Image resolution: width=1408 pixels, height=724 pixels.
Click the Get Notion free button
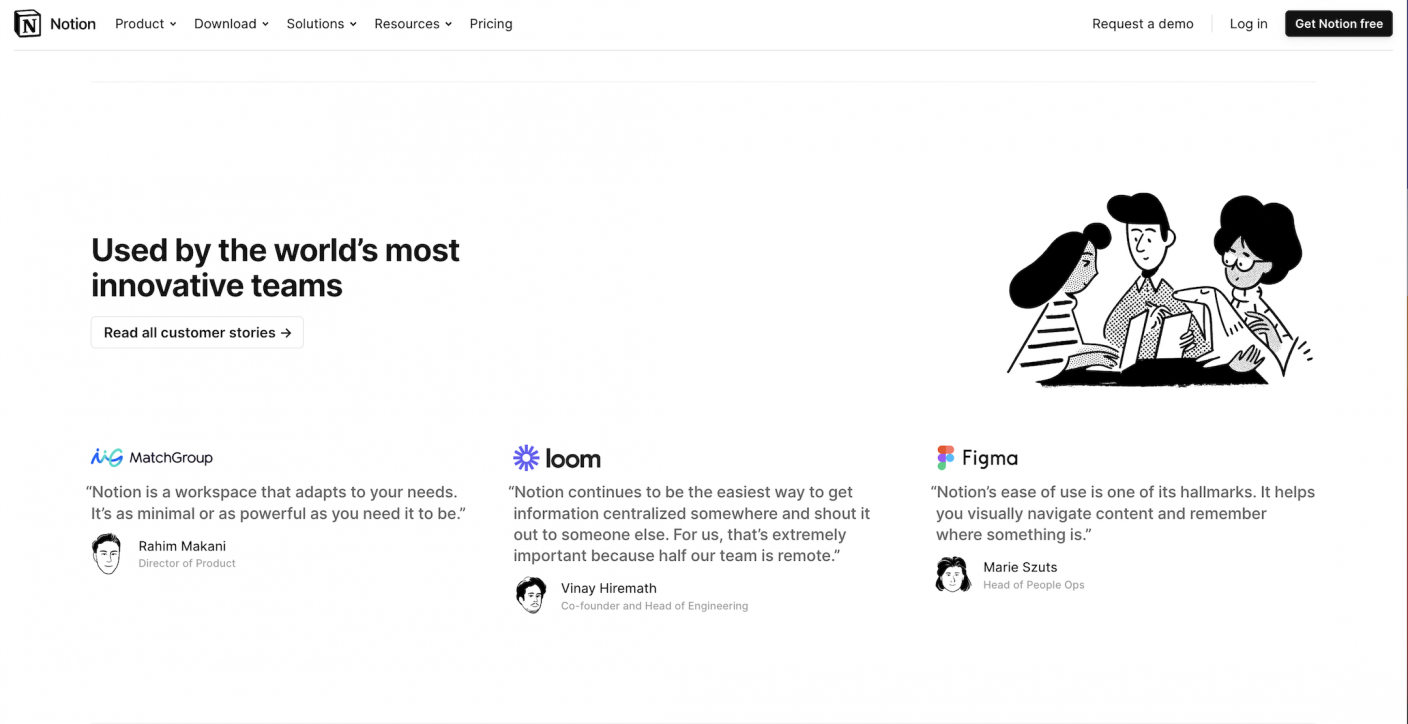tap(1338, 23)
